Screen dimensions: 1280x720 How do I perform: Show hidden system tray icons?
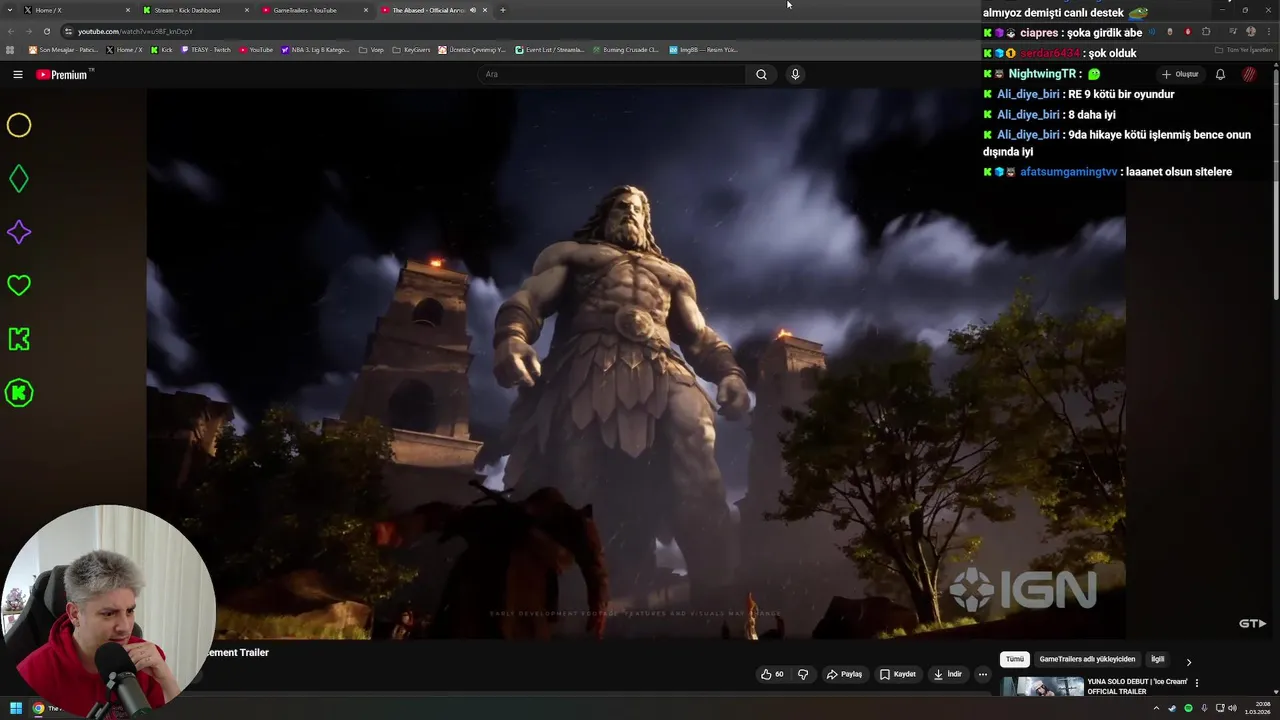(1157, 708)
